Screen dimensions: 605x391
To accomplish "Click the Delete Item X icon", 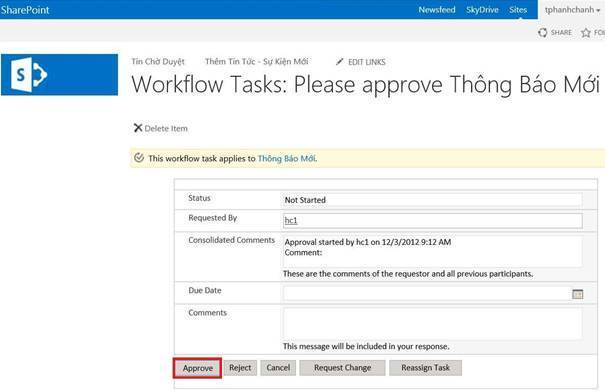I will coord(138,128).
